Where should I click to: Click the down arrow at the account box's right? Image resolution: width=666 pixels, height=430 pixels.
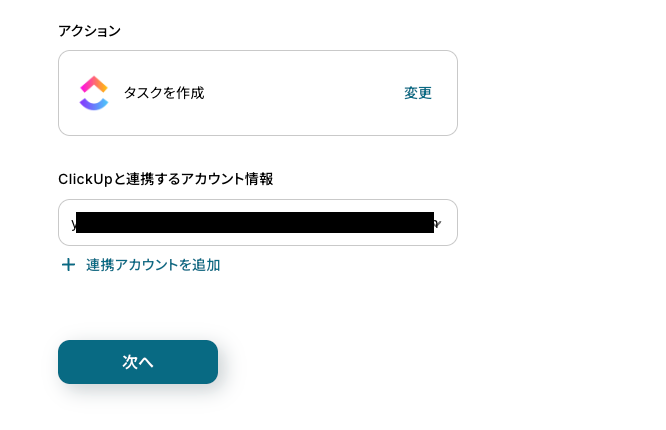click(438, 223)
